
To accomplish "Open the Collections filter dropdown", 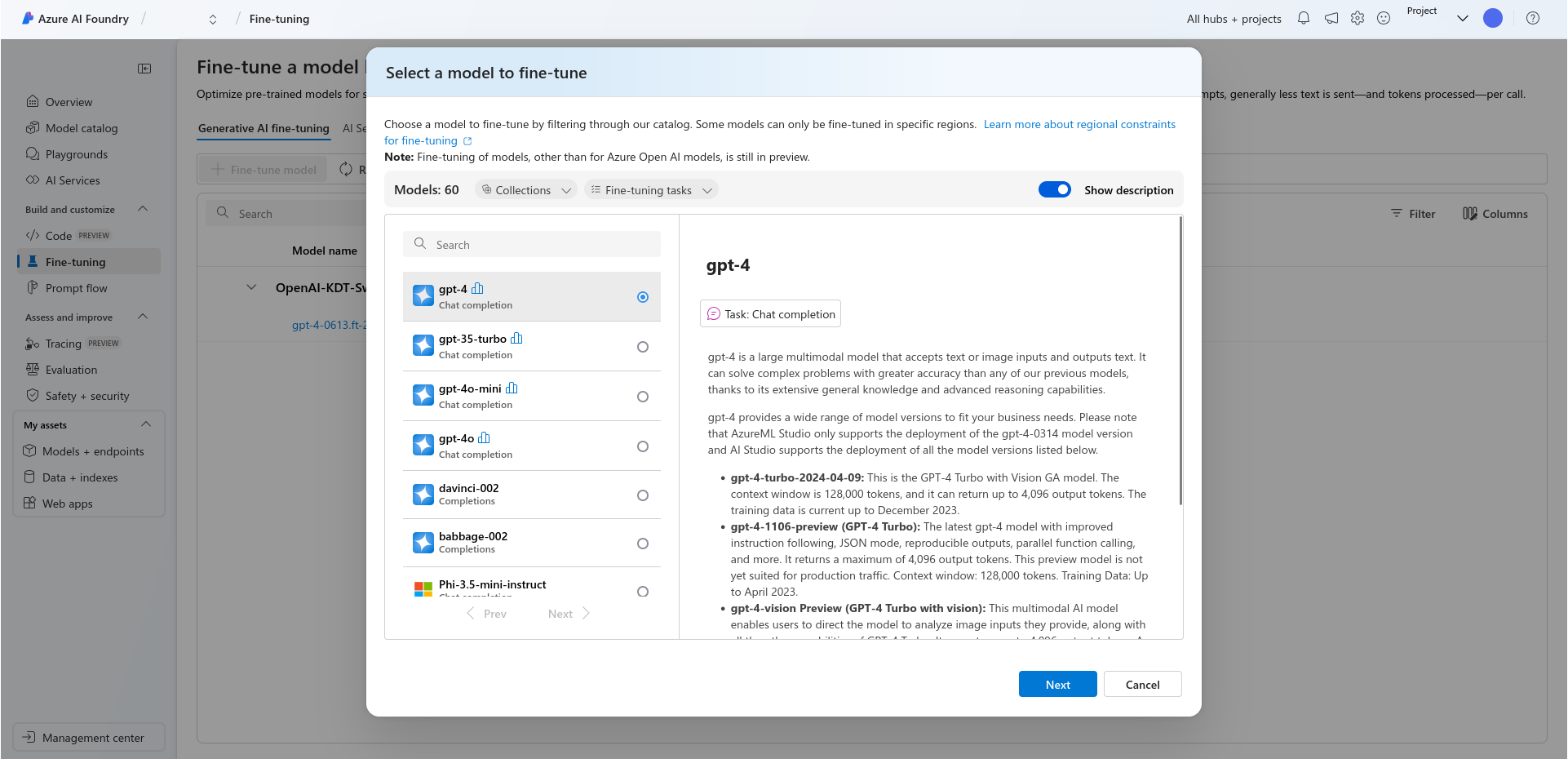I will click(x=526, y=189).
